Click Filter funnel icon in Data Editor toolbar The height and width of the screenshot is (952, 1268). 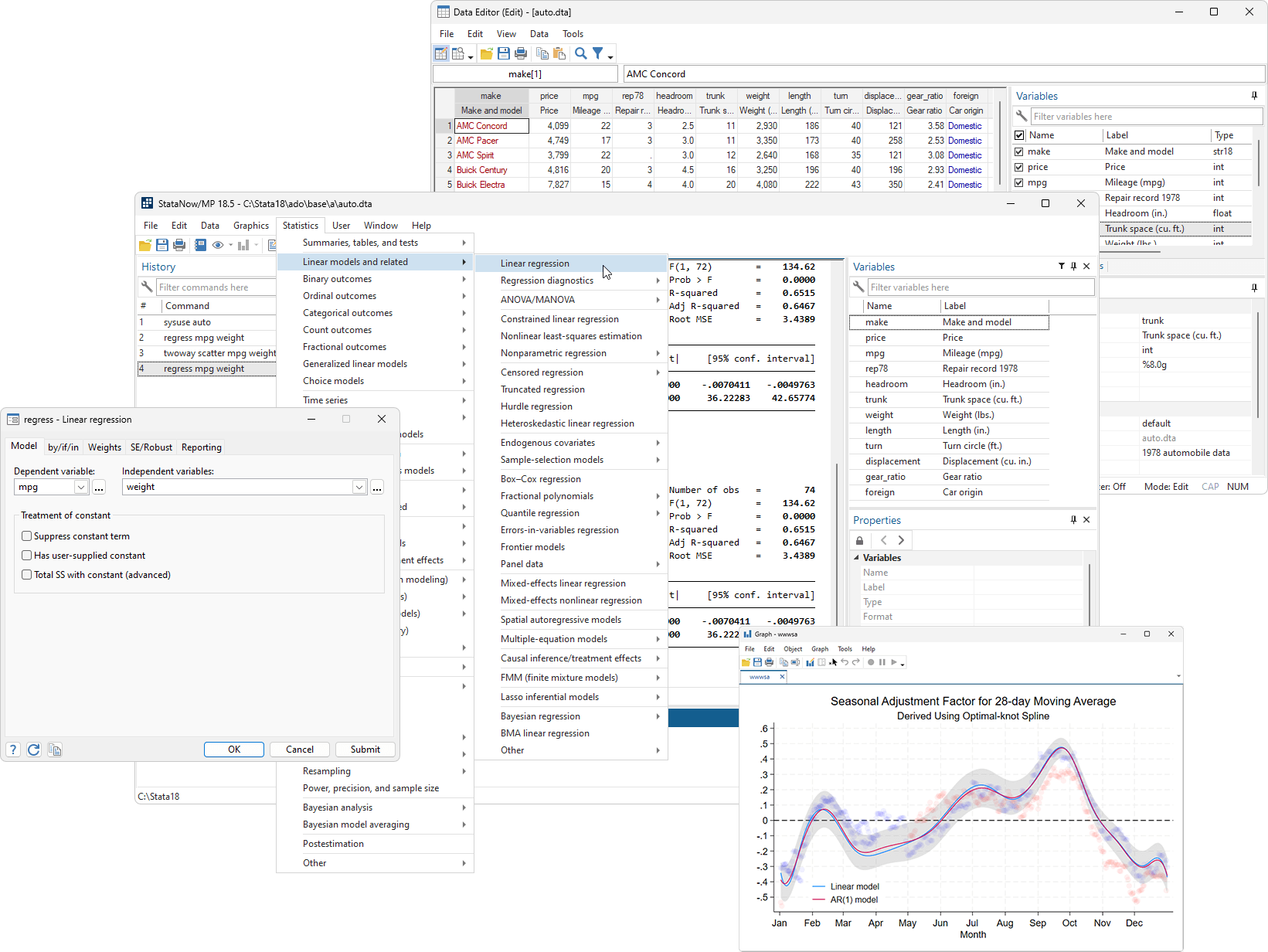pyautogui.click(x=598, y=53)
